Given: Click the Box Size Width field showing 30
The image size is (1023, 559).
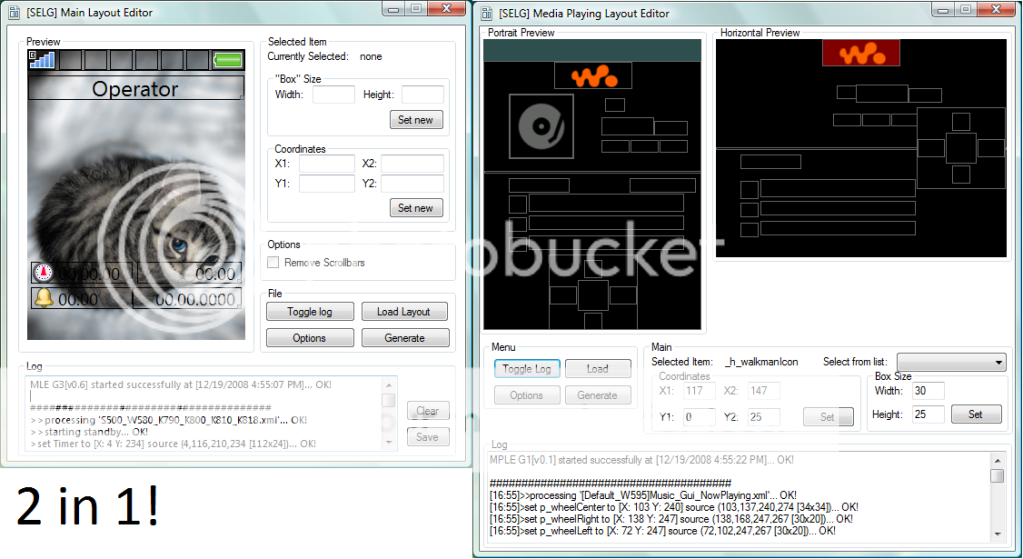Looking at the screenshot, I should pyautogui.click(x=928, y=391).
